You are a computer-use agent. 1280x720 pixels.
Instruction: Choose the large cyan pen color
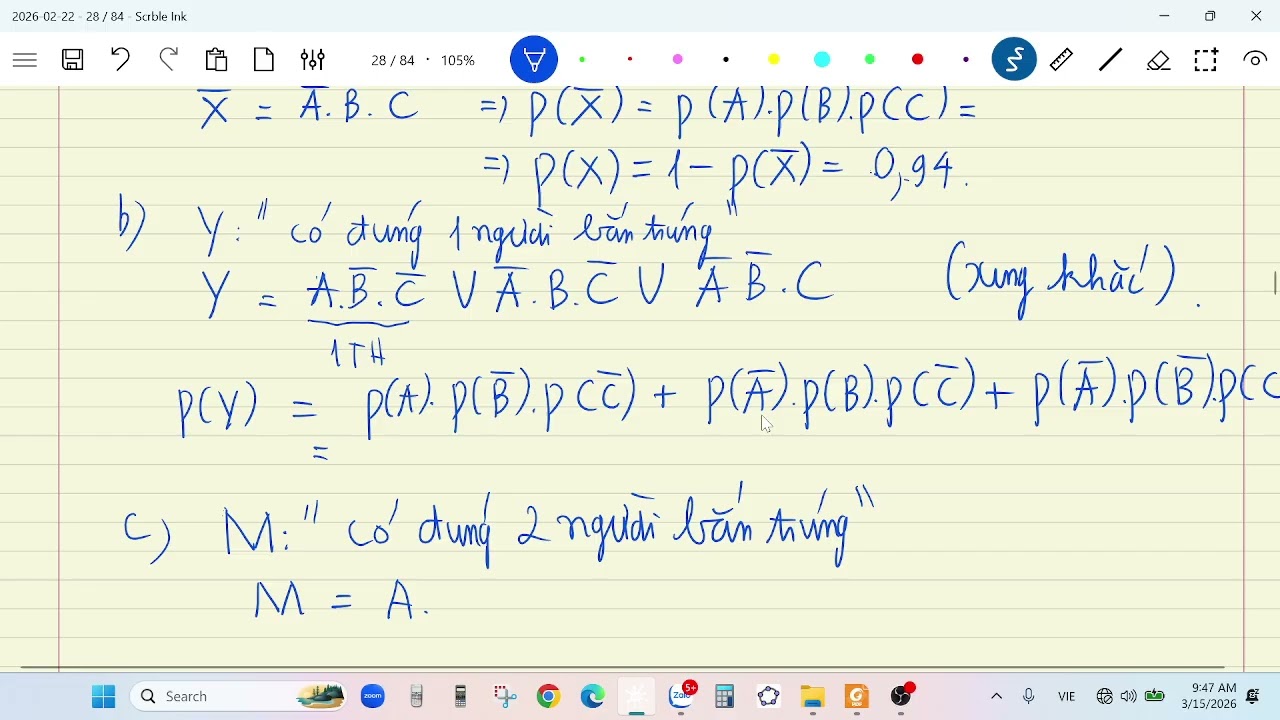point(822,60)
